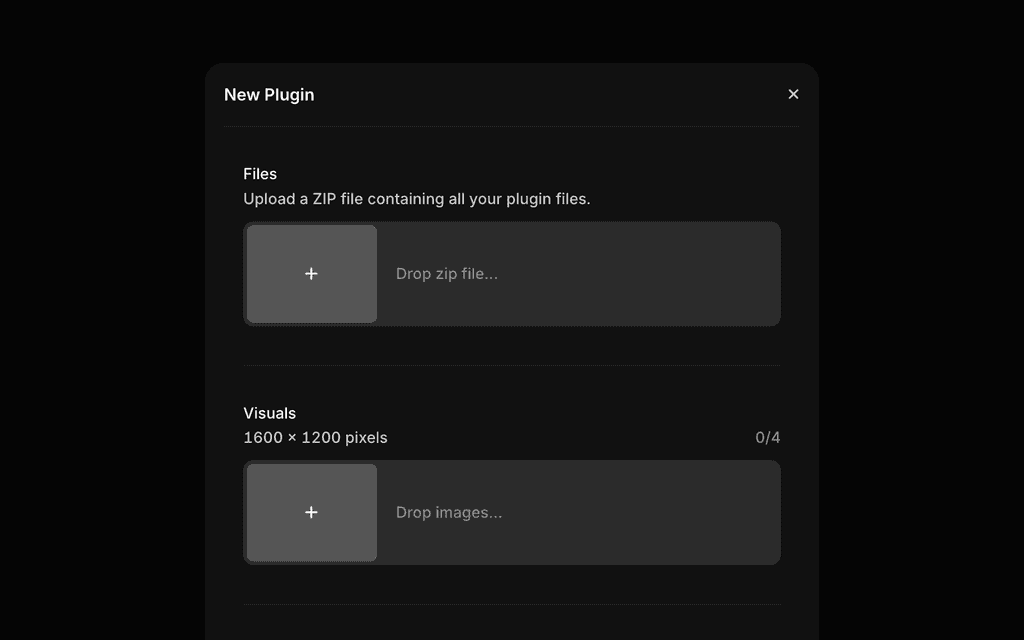Click the Files section heading
The image size is (1024, 640).
(260, 173)
